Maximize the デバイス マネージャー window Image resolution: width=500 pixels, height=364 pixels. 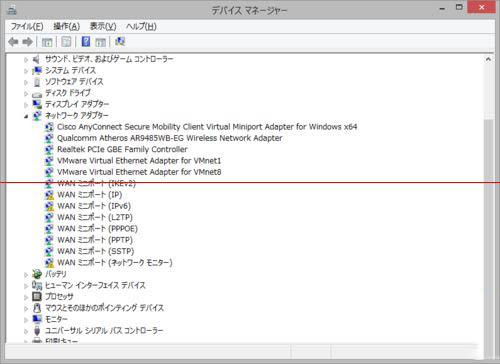tap(459, 7)
